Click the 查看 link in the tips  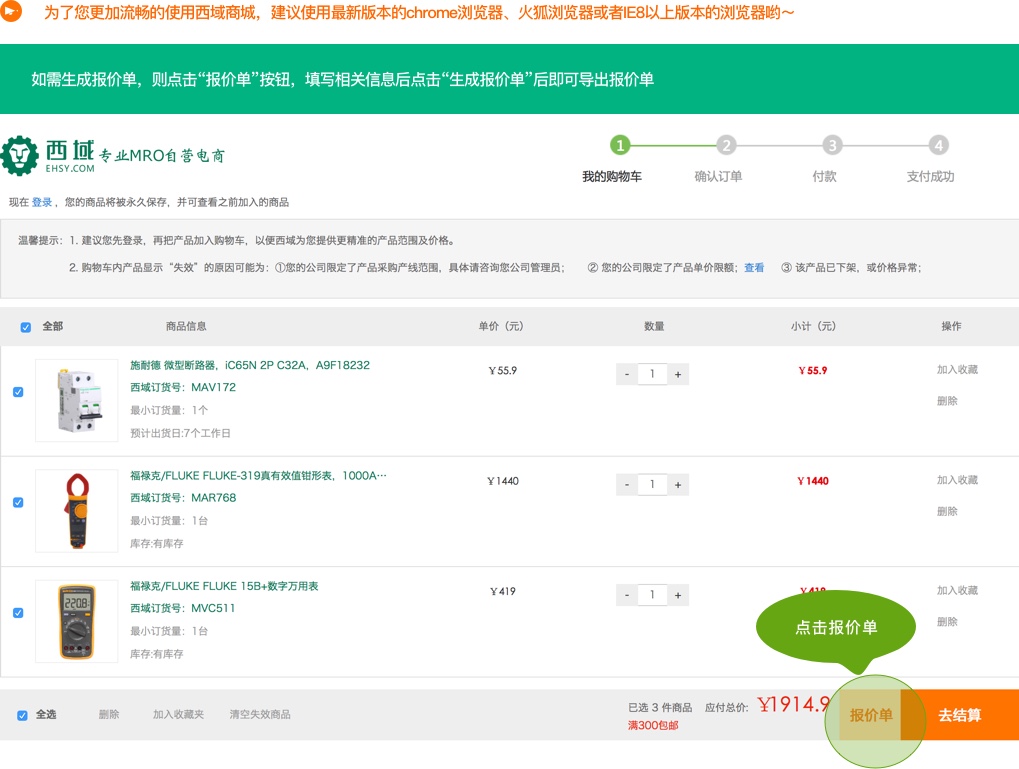coord(753,268)
